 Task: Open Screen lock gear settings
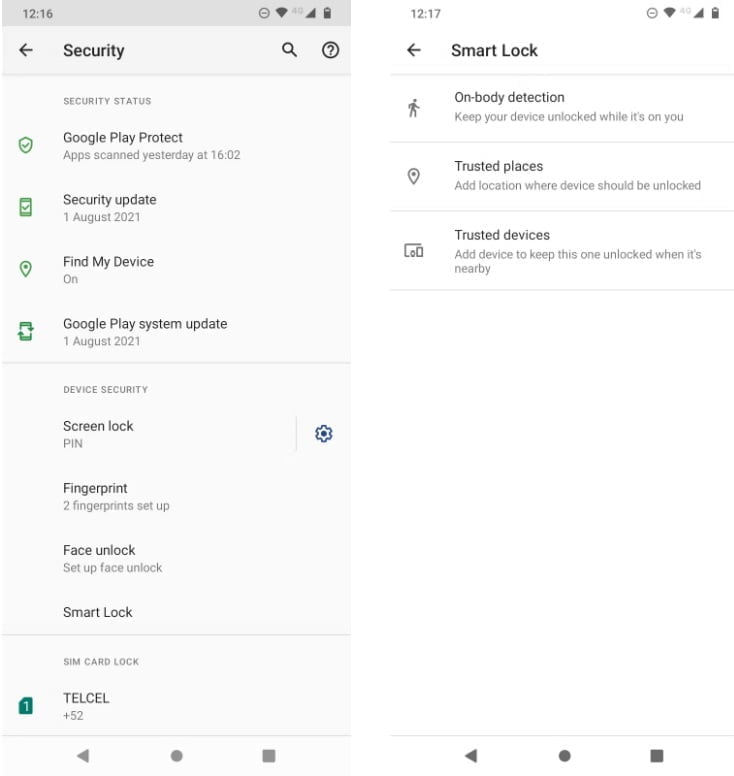(324, 434)
